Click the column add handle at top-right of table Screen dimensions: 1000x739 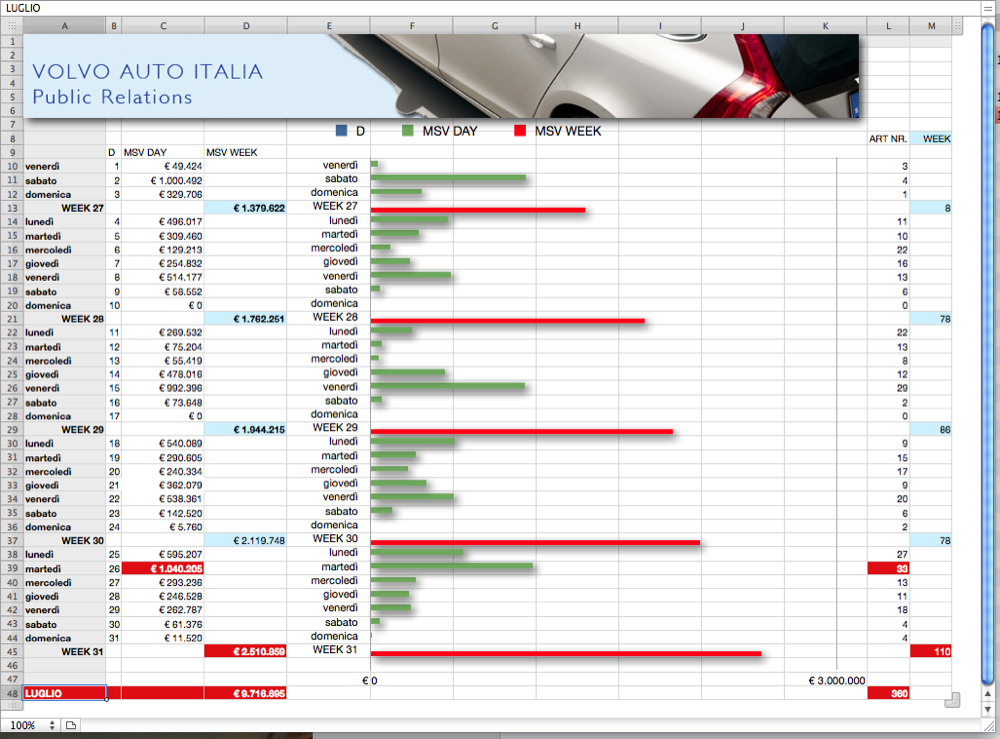(957, 25)
